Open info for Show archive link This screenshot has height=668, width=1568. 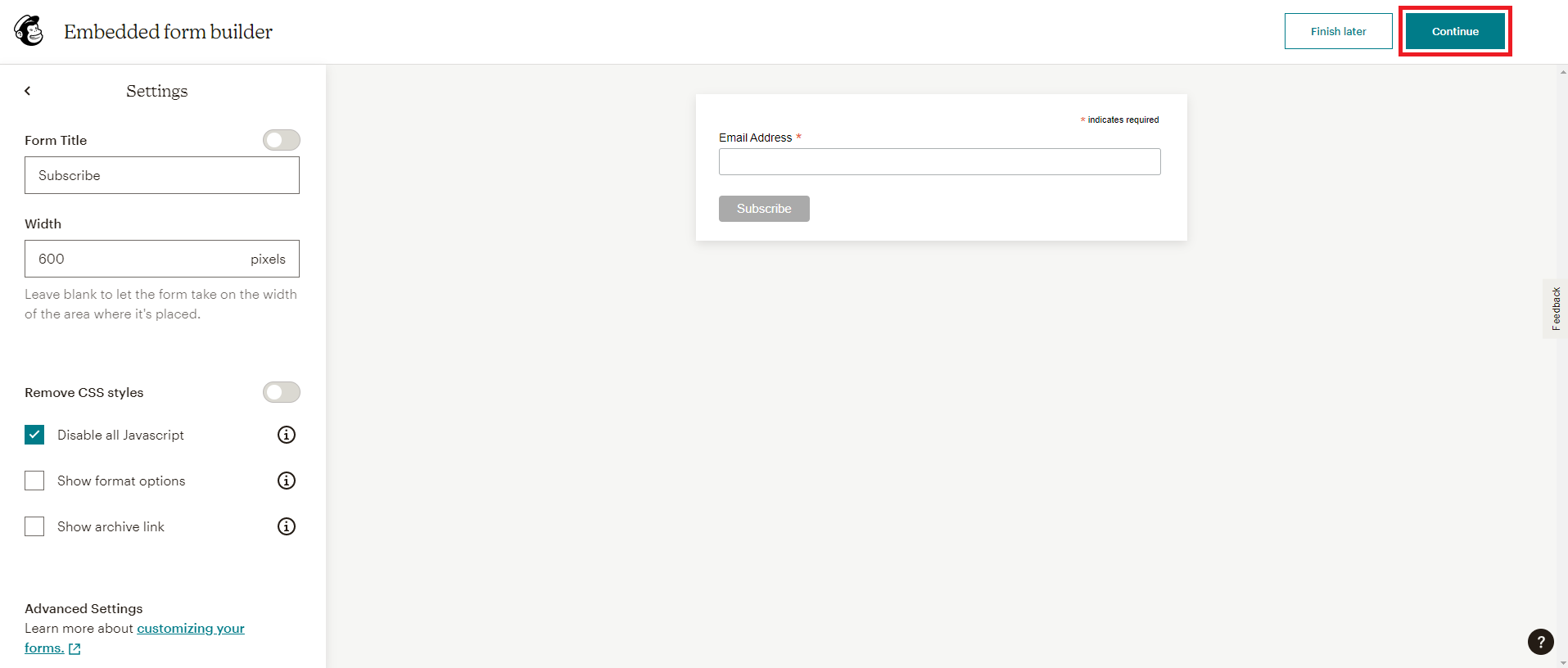[287, 526]
